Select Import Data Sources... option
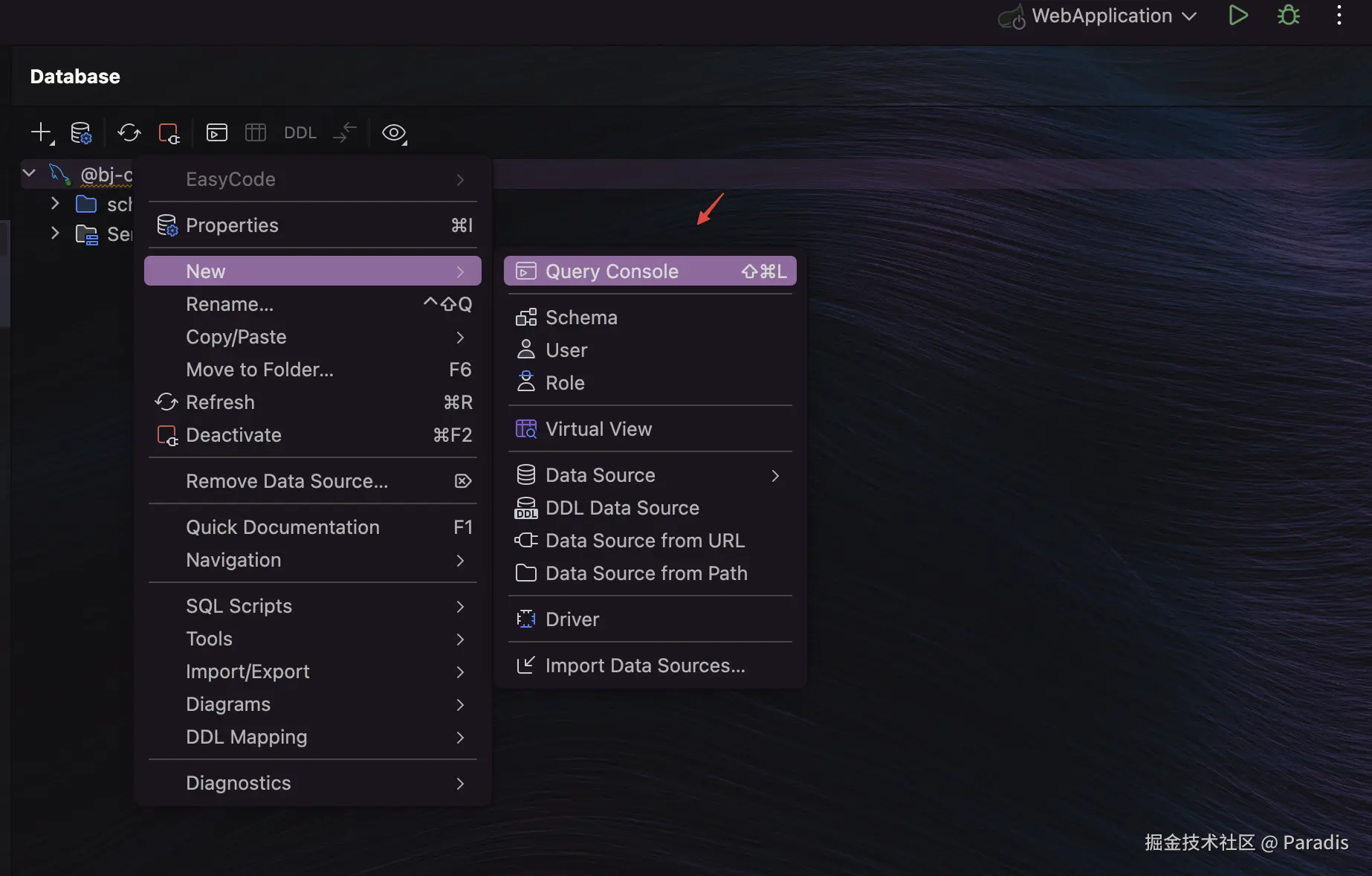This screenshot has height=876, width=1372. click(x=650, y=666)
